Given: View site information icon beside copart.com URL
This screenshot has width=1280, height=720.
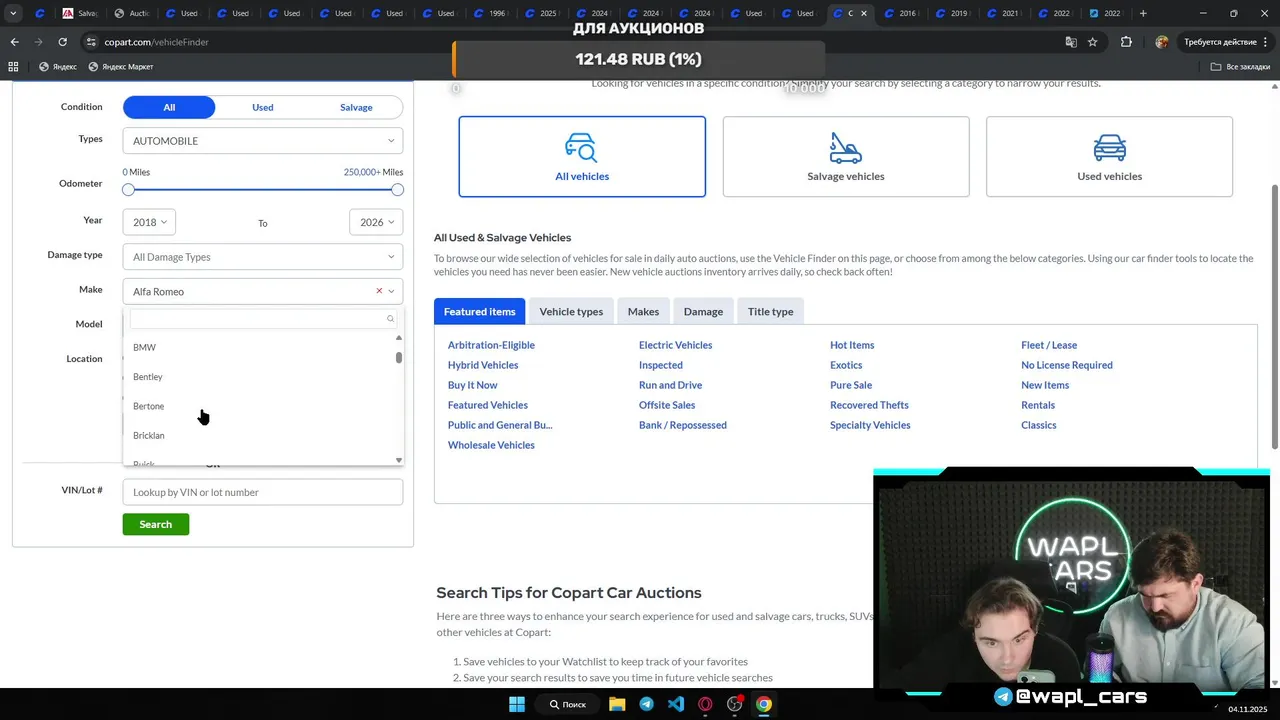Looking at the screenshot, I should point(91,42).
